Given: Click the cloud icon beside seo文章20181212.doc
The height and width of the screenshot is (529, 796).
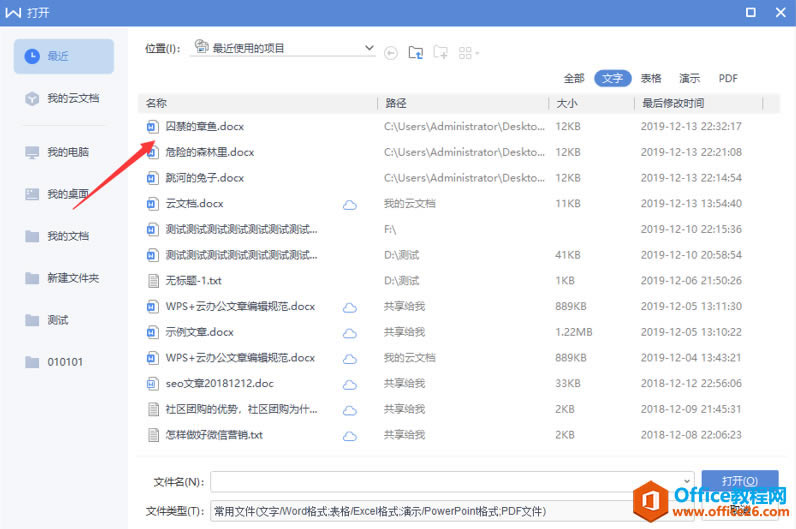Looking at the screenshot, I should (x=350, y=385).
